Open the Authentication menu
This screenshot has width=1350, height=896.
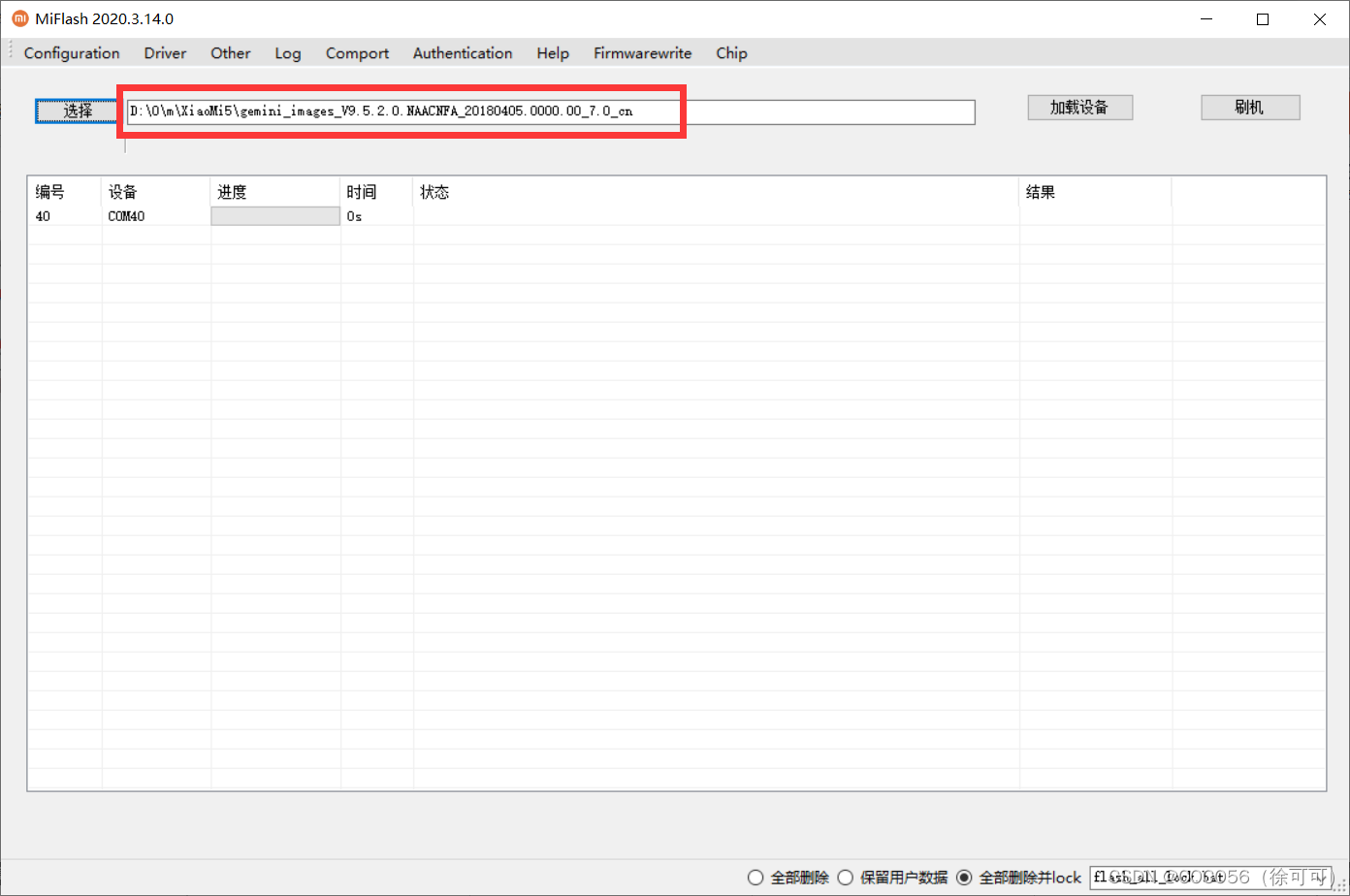pyautogui.click(x=463, y=53)
